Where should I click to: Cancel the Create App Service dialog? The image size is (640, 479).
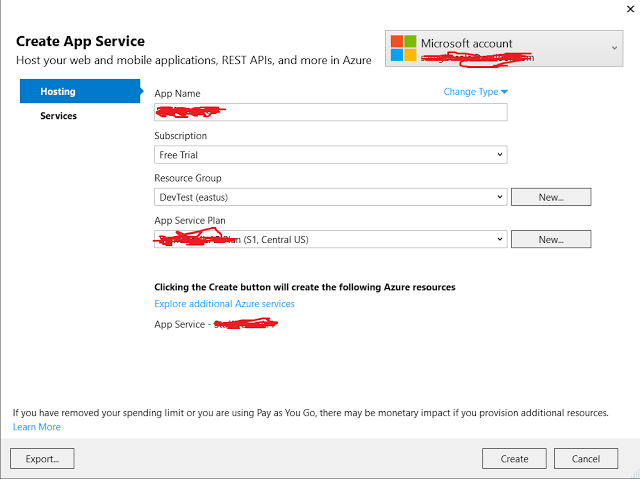click(586, 459)
